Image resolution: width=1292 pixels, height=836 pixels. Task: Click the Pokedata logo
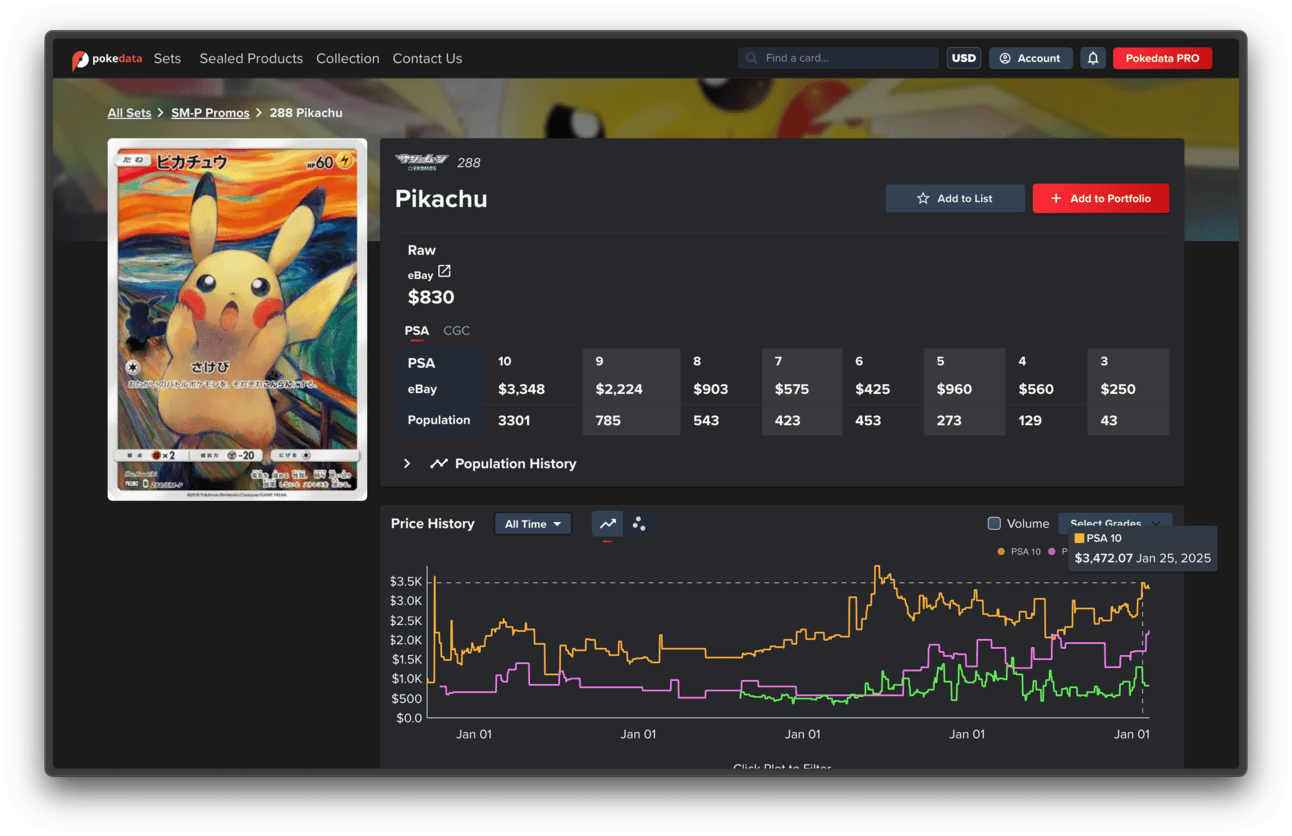(x=107, y=59)
